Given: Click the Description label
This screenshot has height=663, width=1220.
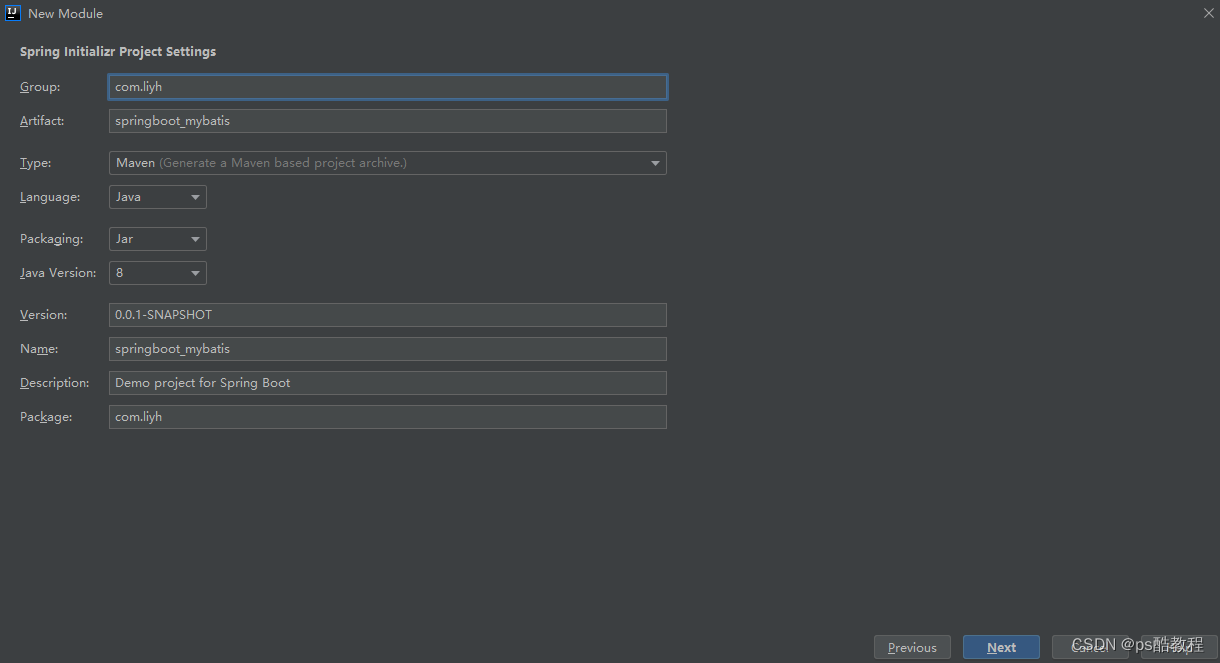Looking at the screenshot, I should click(55, 383).
